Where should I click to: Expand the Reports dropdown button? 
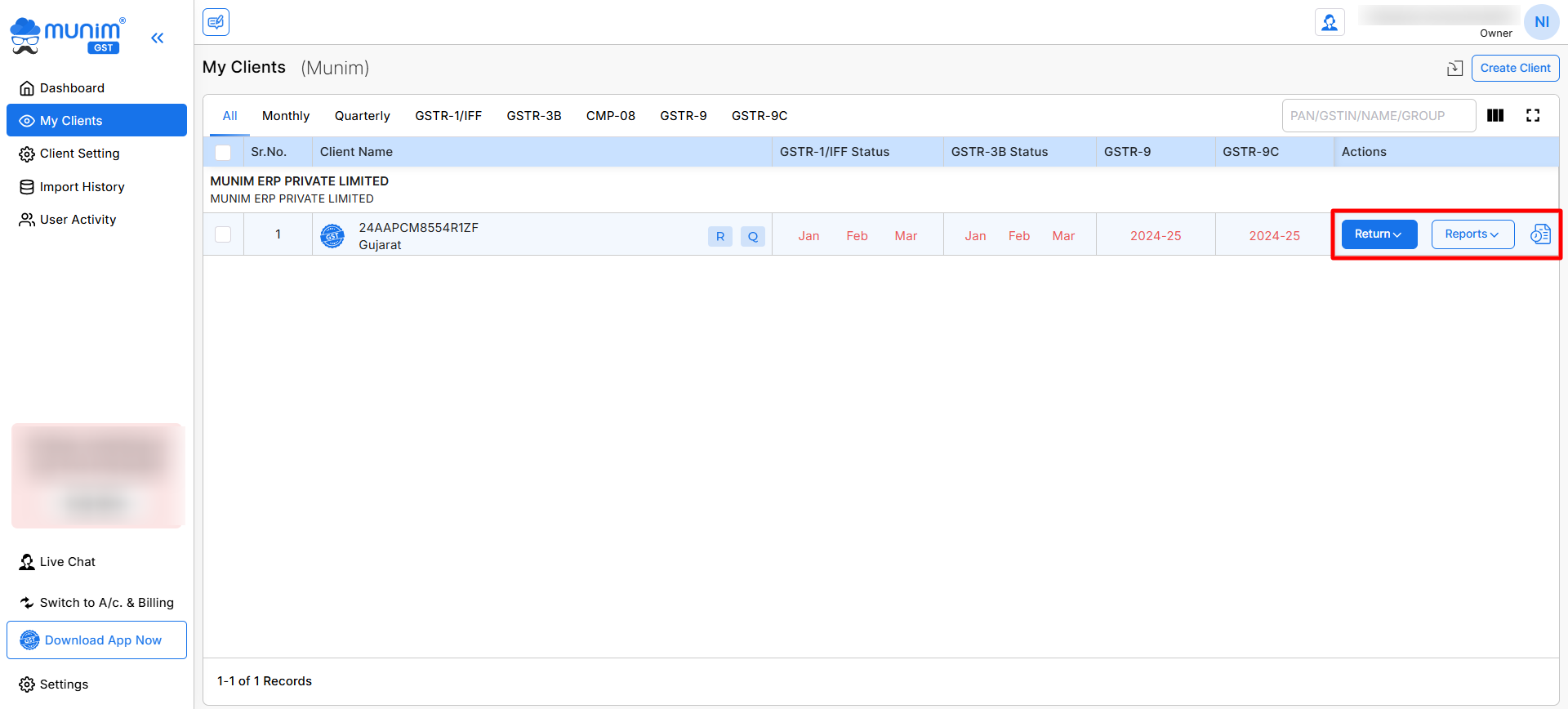tap(1472, 234)
